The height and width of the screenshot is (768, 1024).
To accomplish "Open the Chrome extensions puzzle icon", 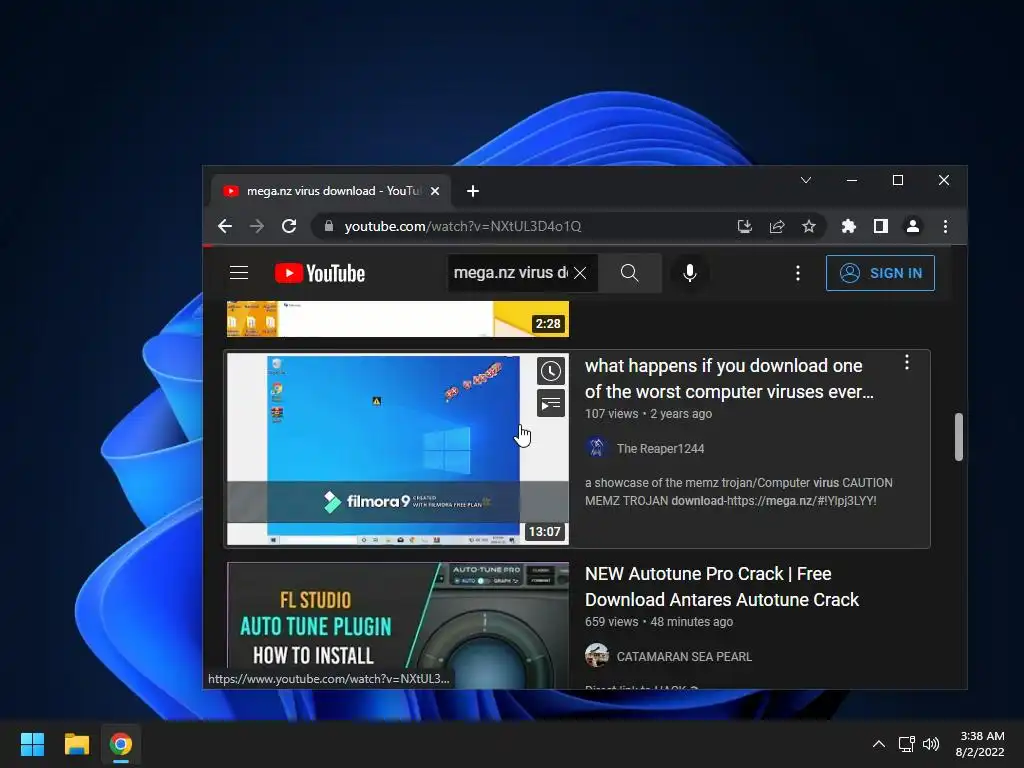I will 848,226.
